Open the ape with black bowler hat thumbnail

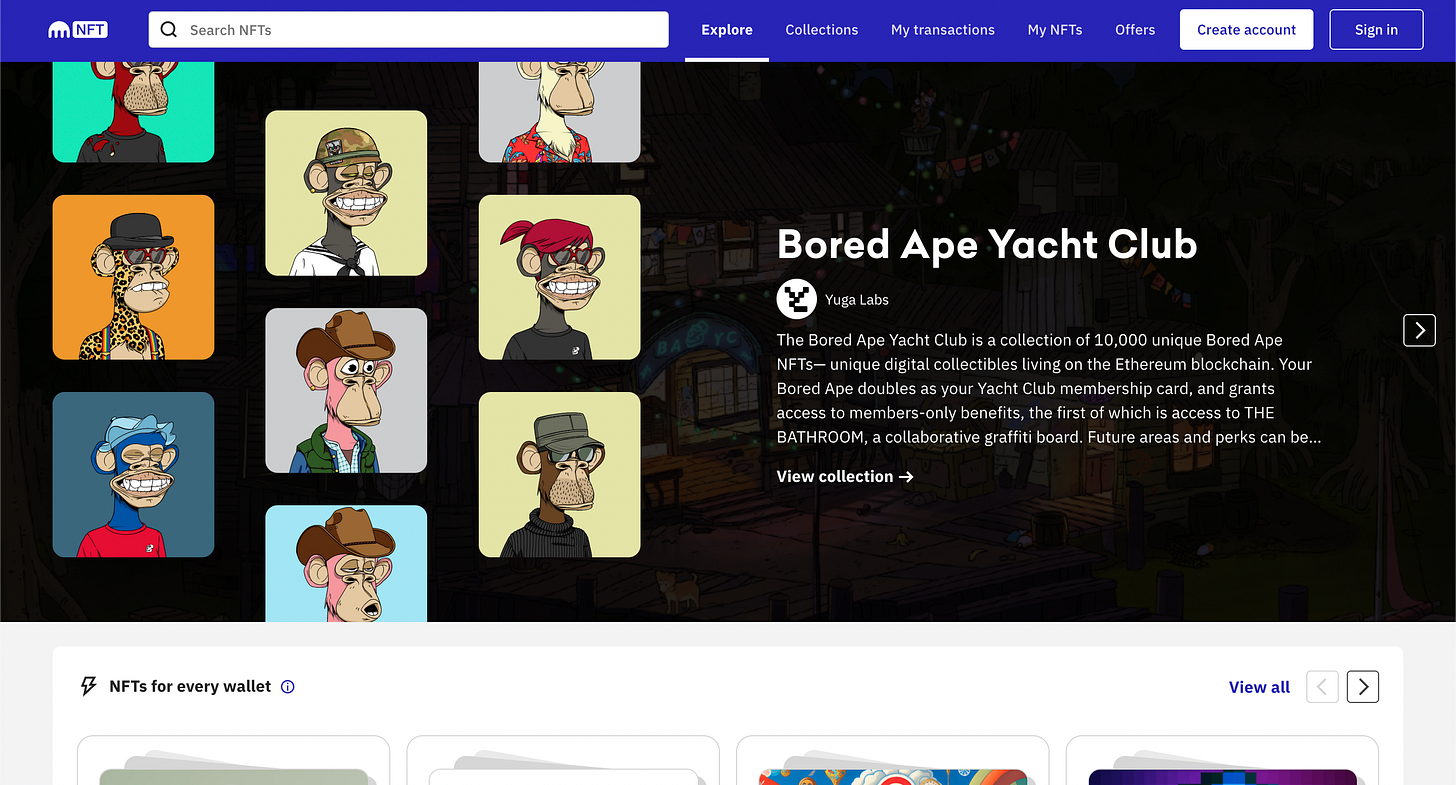[x=133, y=277]
